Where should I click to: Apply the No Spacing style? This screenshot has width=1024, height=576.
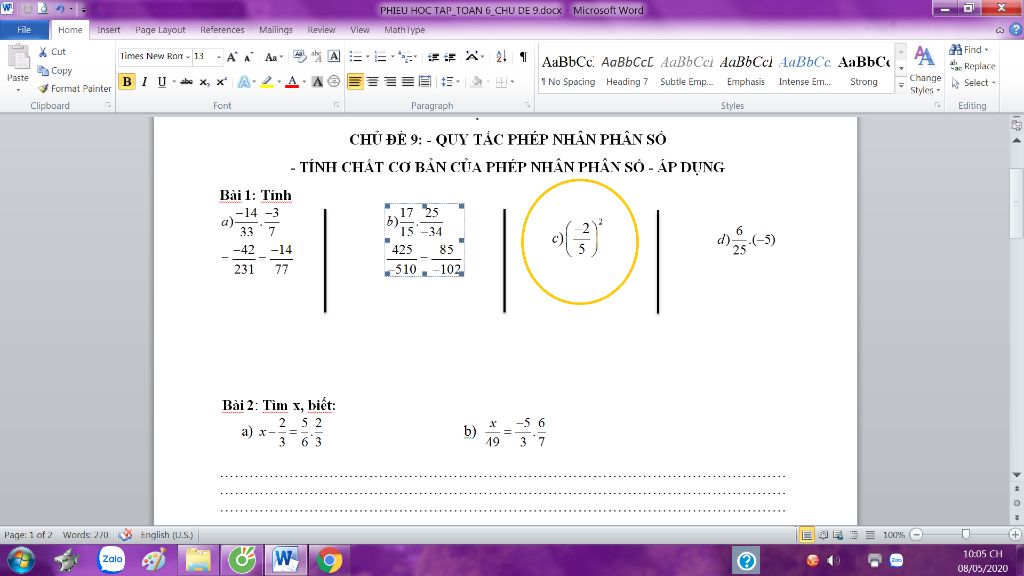(568, 70)
